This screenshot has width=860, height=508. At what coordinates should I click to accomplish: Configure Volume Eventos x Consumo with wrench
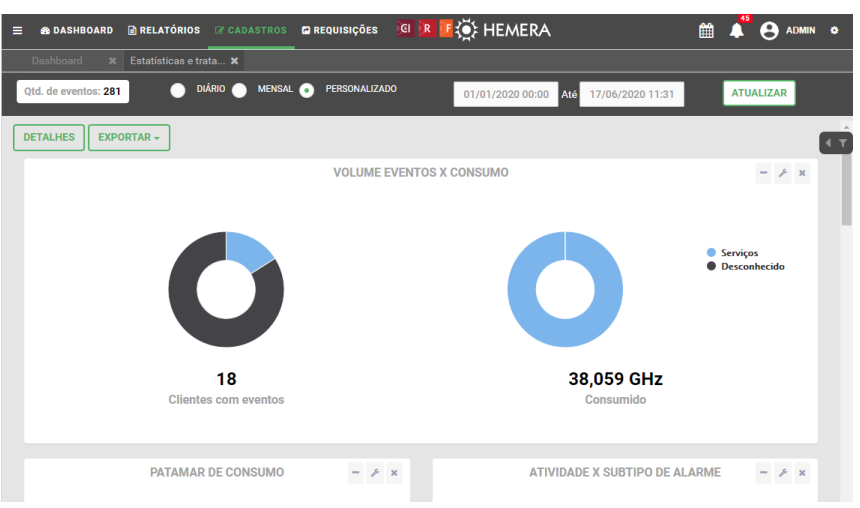[x=783, y=173]
